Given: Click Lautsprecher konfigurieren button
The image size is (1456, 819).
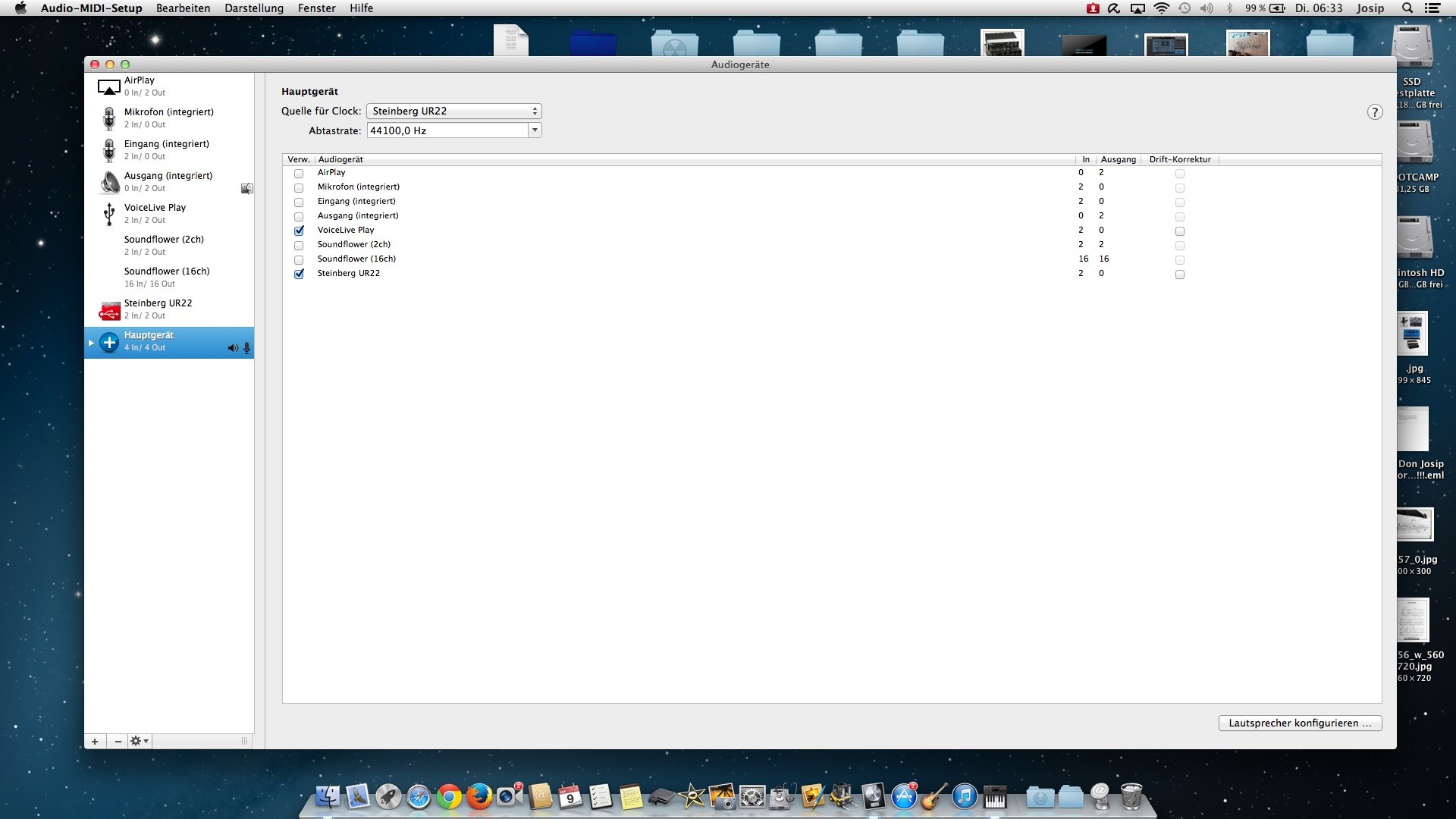Looking at the screenshot, I should (x=1300, y=723).
